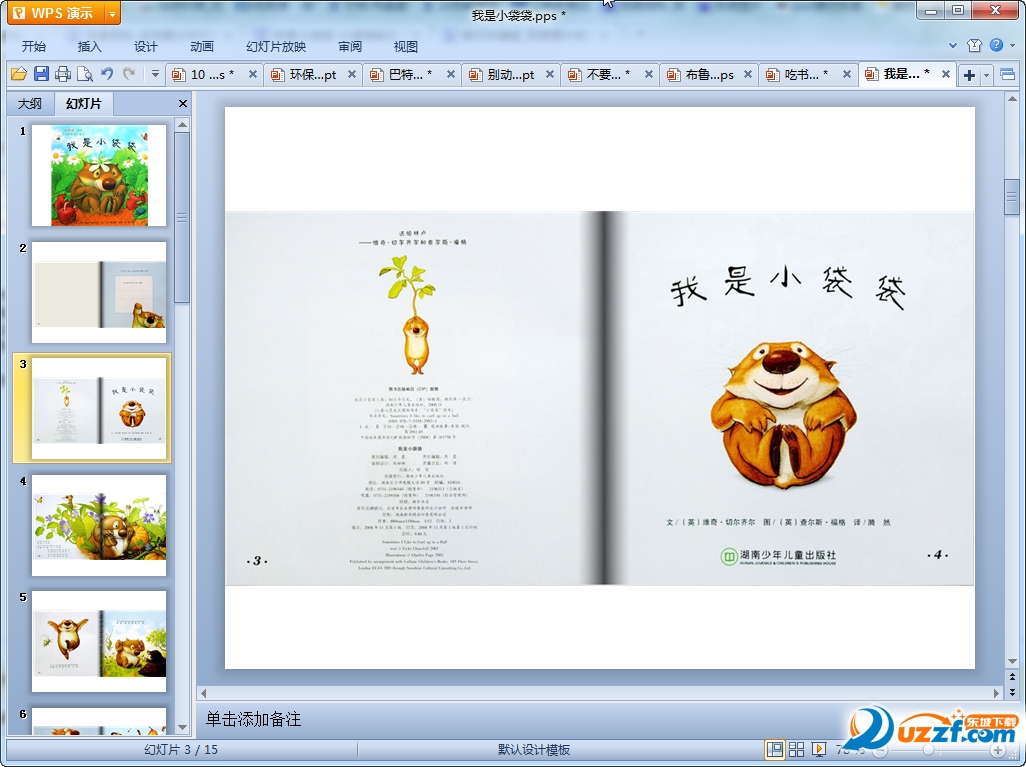Select slide 5 thumbnail
Screen dimensions: 1026x767
pos(99,641)
